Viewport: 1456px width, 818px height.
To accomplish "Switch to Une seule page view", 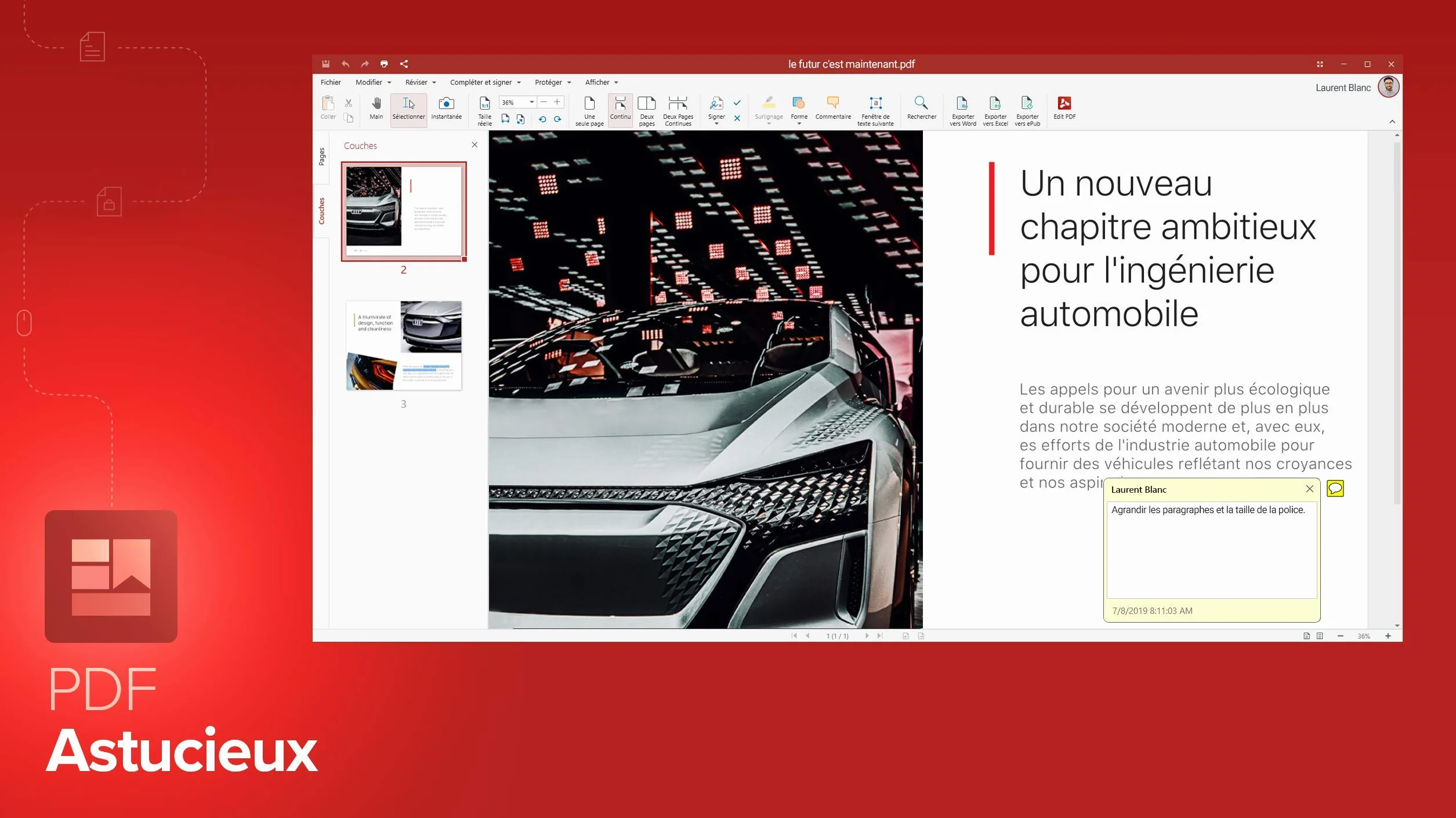I will pos(589,111).
